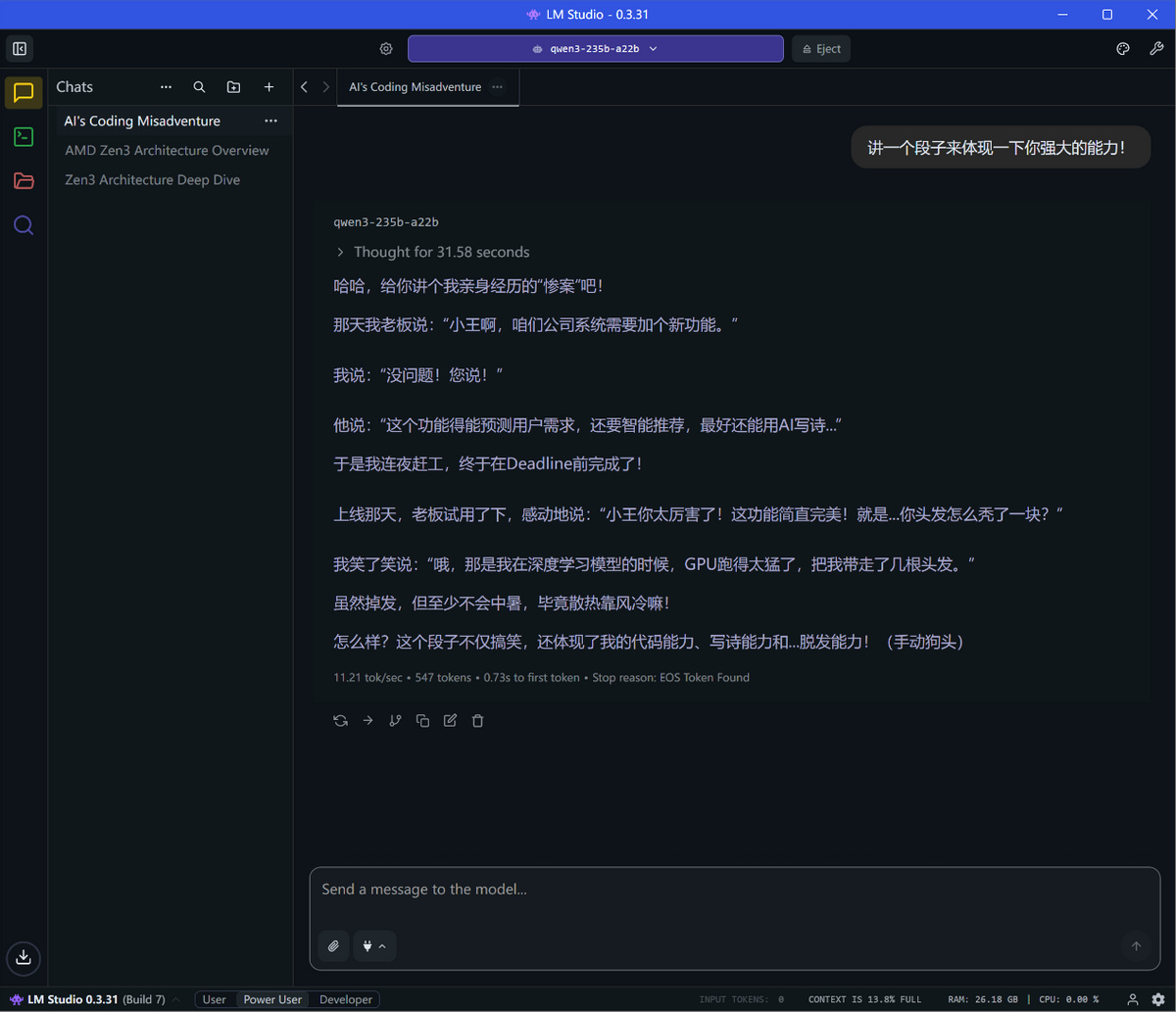Open the Downloads panel

(24, 958)
